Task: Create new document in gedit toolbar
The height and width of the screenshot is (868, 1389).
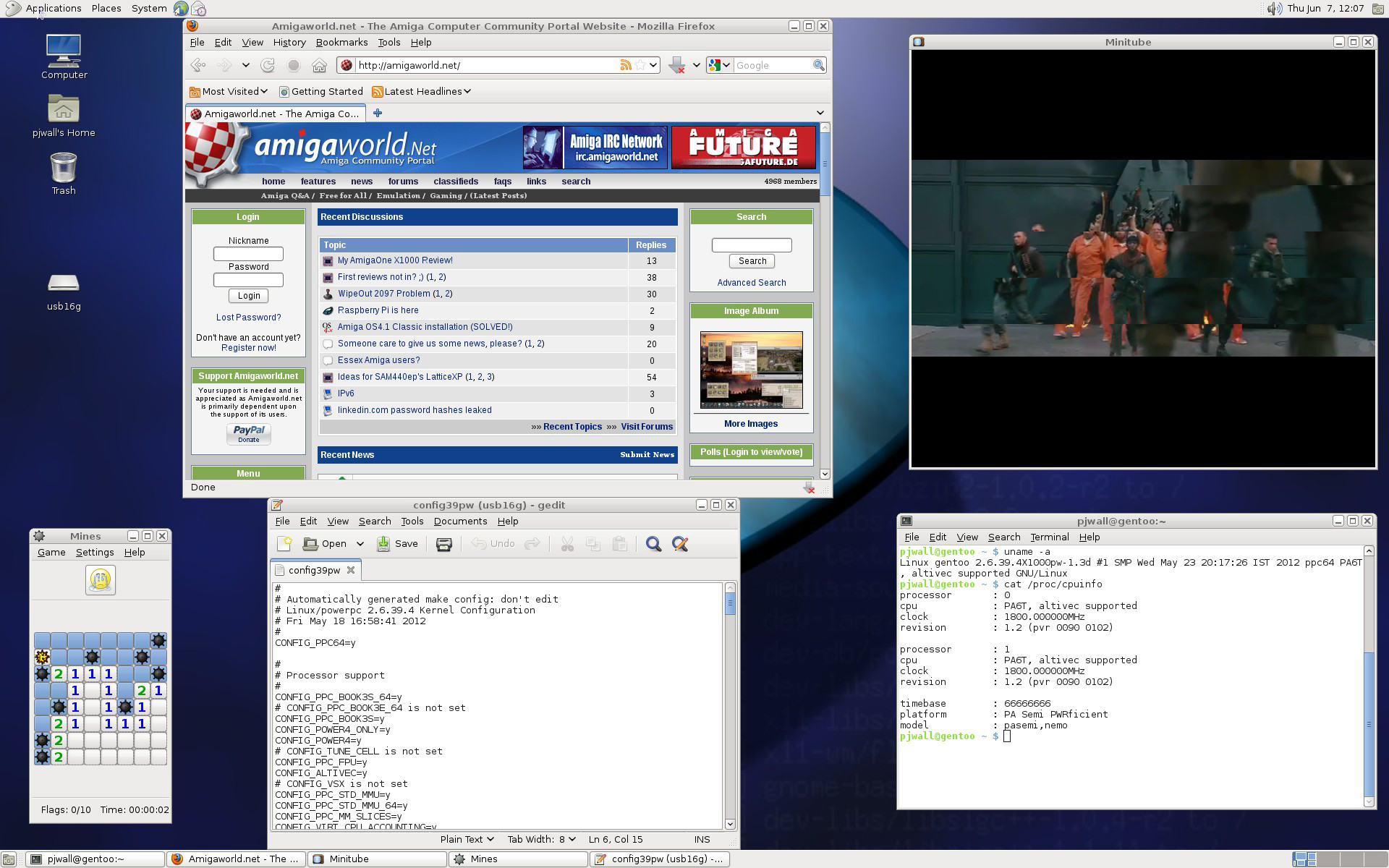Action: pos(284,544)
